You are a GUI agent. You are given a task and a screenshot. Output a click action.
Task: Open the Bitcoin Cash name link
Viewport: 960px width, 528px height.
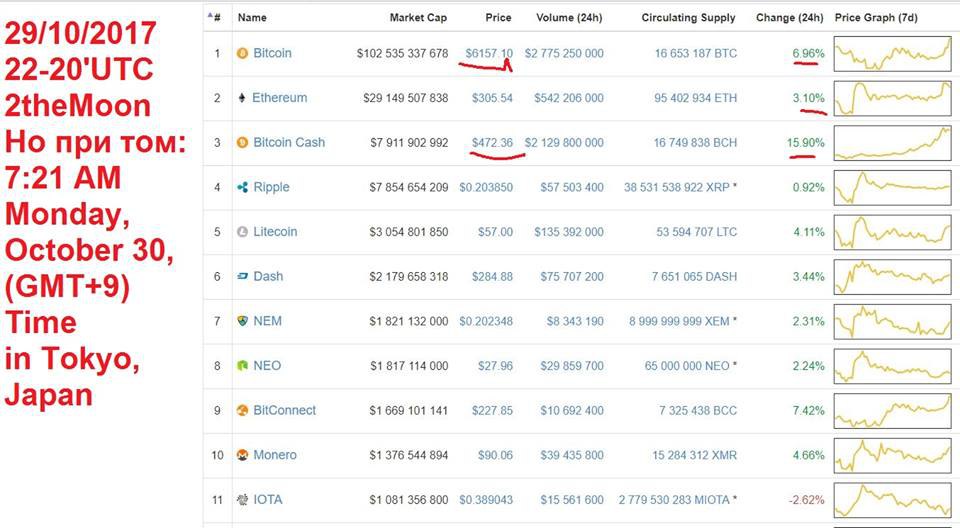coord(289,143)
